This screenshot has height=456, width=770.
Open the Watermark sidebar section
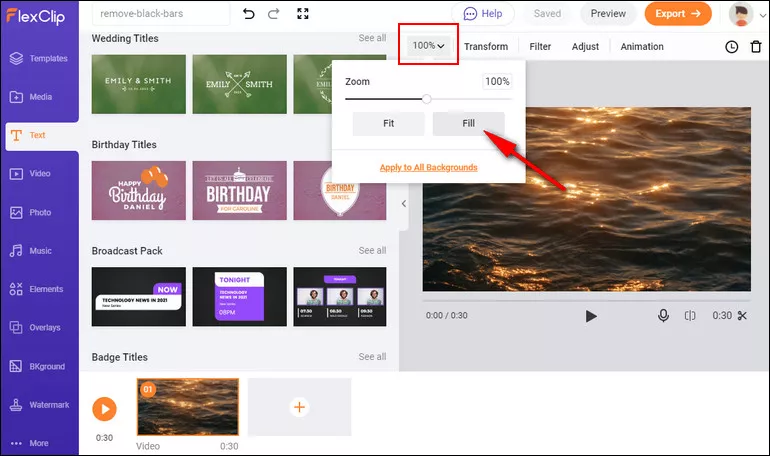[39, 405]
